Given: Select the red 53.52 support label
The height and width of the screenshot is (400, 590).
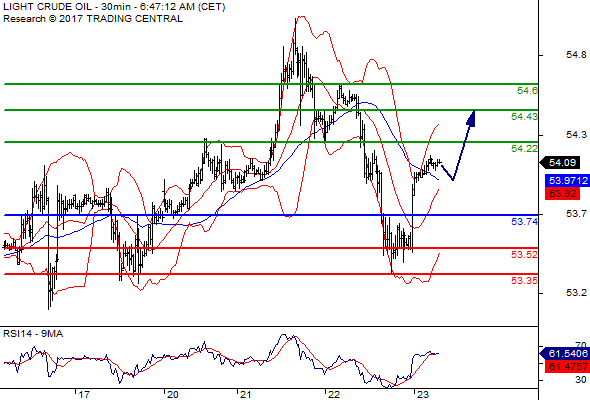Looking at the screenshot, I should click(524, 255).
